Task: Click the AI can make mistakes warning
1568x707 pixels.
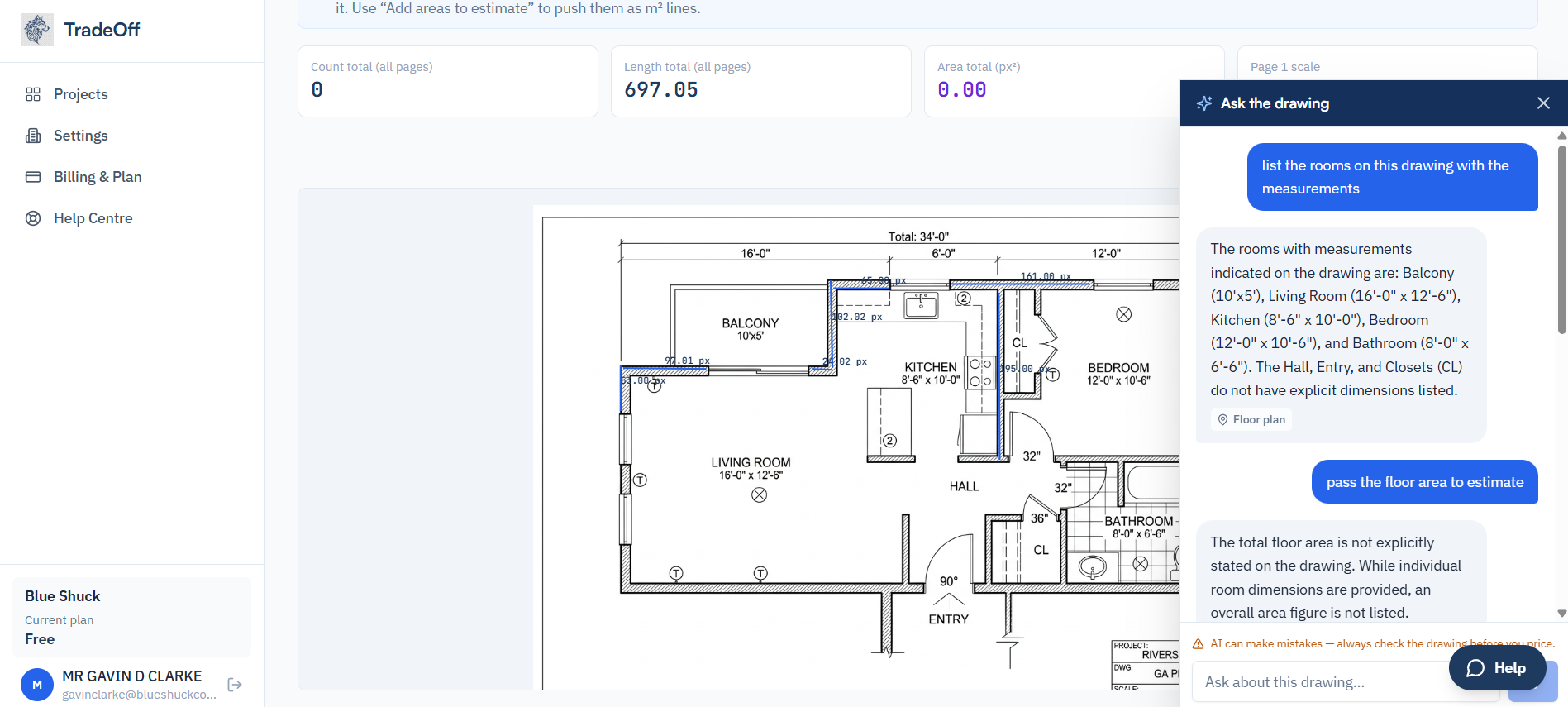Action: tap(1374, 644)
